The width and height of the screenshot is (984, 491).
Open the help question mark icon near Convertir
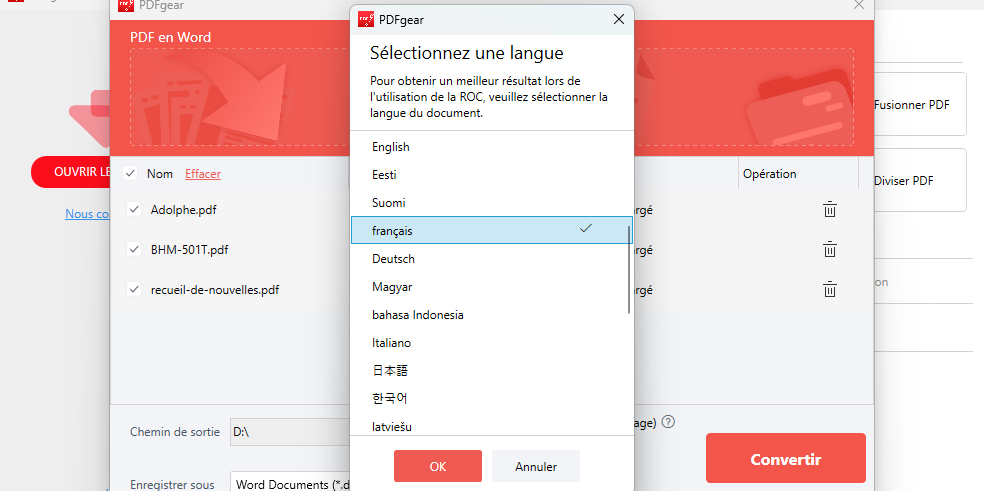coord(668,423)
